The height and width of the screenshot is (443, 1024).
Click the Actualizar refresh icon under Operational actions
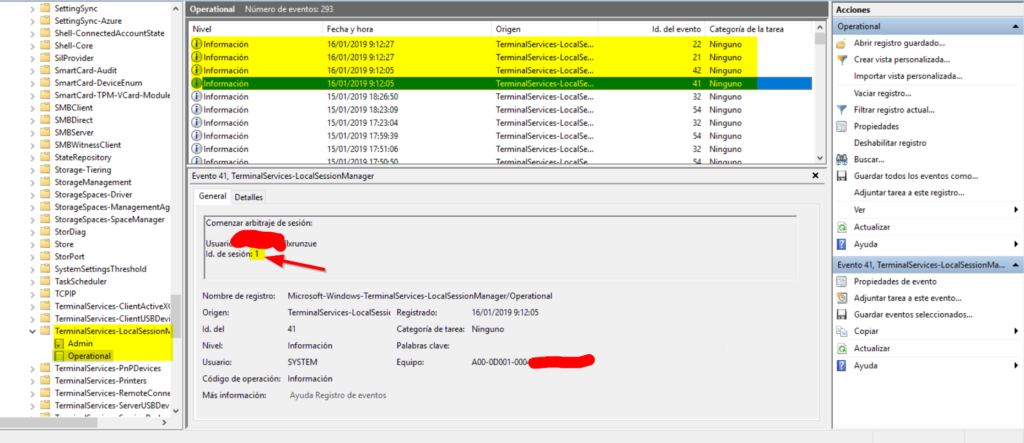(842, 227)
